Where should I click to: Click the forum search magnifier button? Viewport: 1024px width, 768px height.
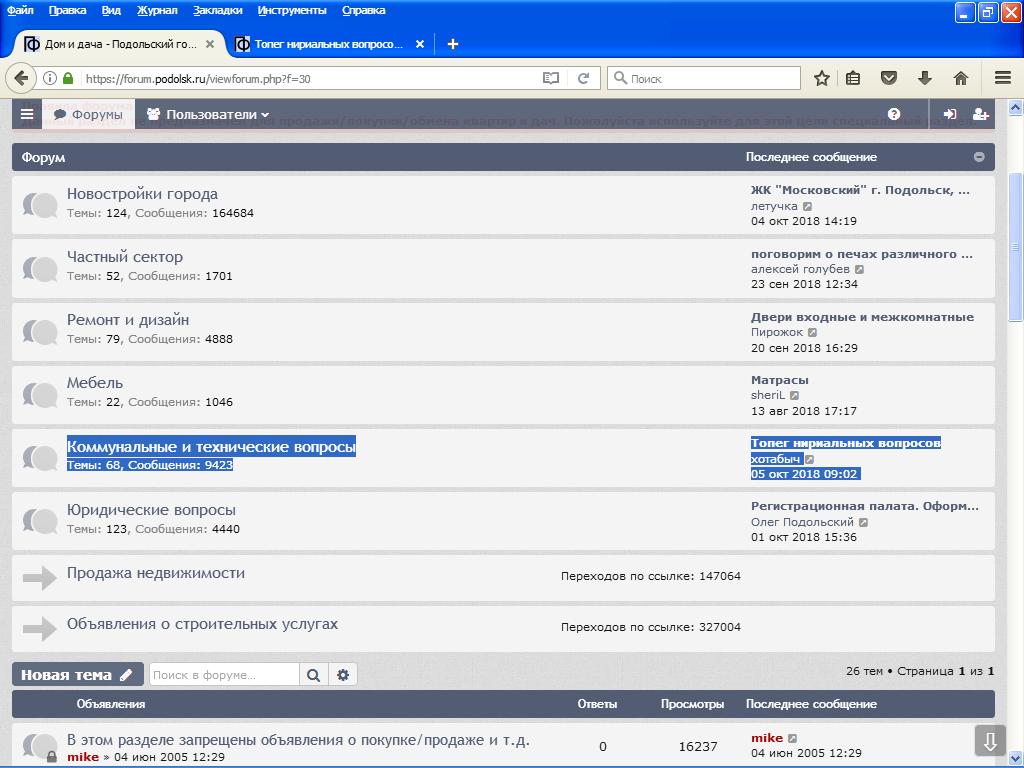(313, 675)
